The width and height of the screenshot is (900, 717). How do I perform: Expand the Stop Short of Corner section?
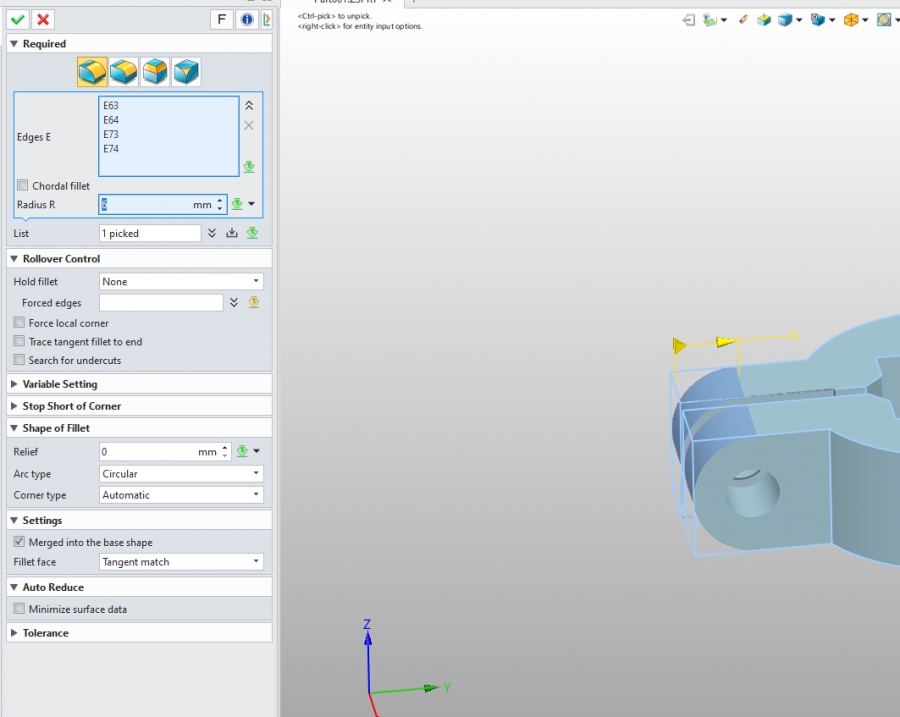click(14, 406)
